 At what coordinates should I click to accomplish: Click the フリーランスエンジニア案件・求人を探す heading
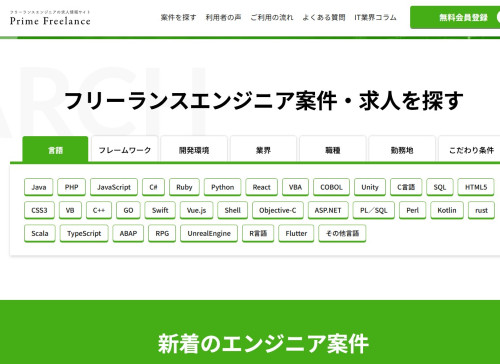(263, 101)
